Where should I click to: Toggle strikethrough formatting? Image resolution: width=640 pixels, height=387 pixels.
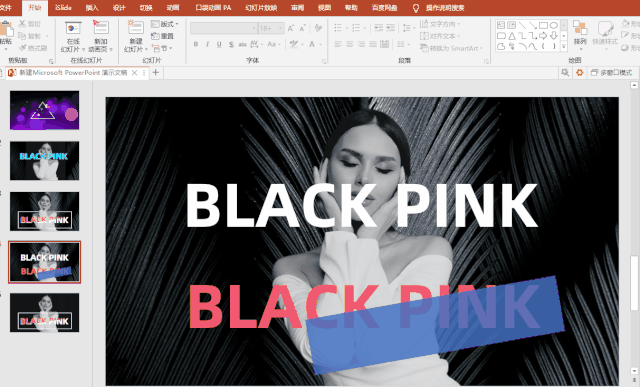(x=242, y=44)
